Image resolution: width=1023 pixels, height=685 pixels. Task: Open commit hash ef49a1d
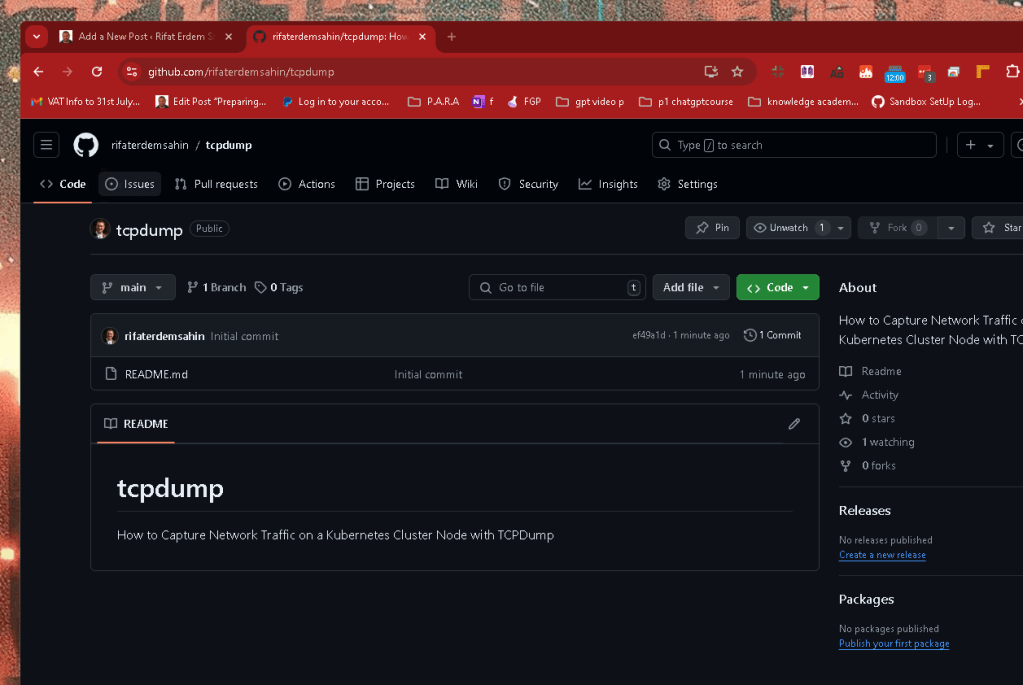click(649, 335)
